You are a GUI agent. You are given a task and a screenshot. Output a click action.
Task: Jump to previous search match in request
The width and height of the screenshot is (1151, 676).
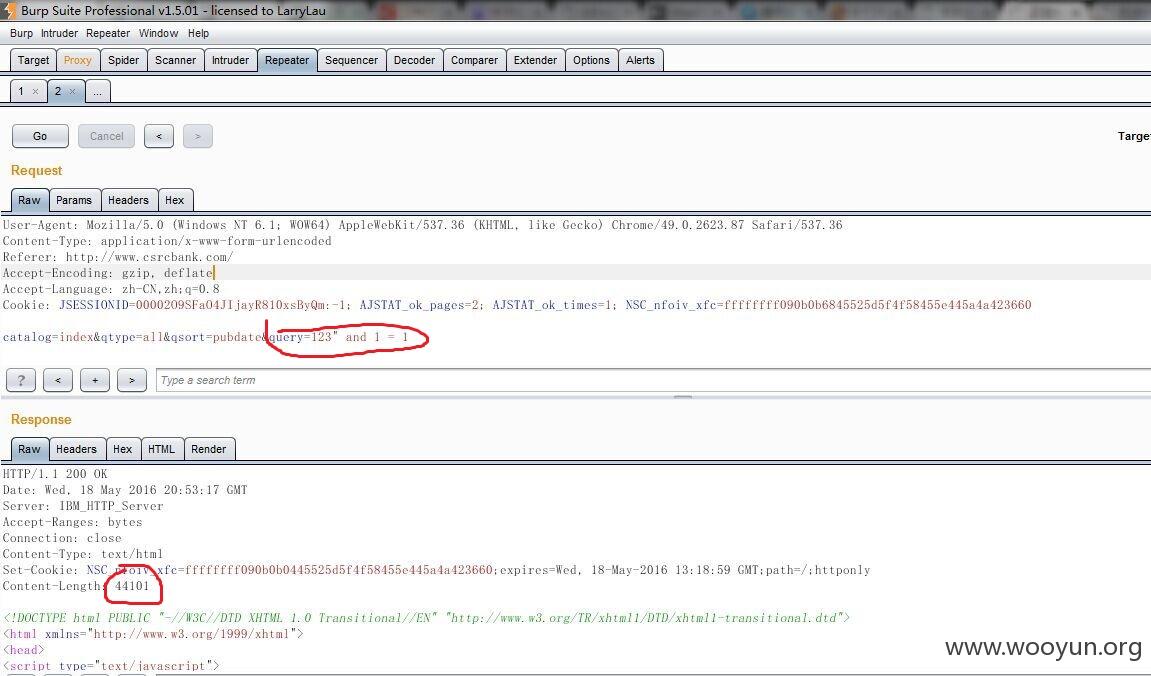(58, 380)
